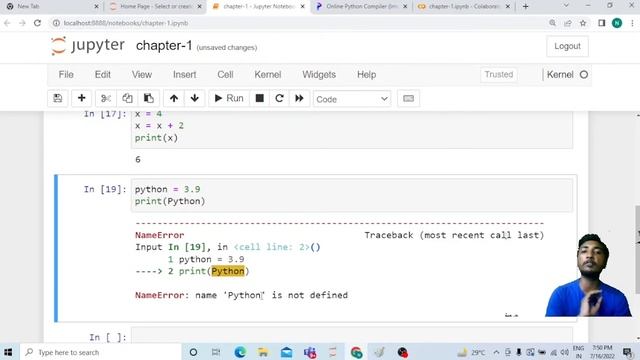Open Microsoft Teams from the taskbar
Viewport: 640px width, 360px height.
pos(310,352)
